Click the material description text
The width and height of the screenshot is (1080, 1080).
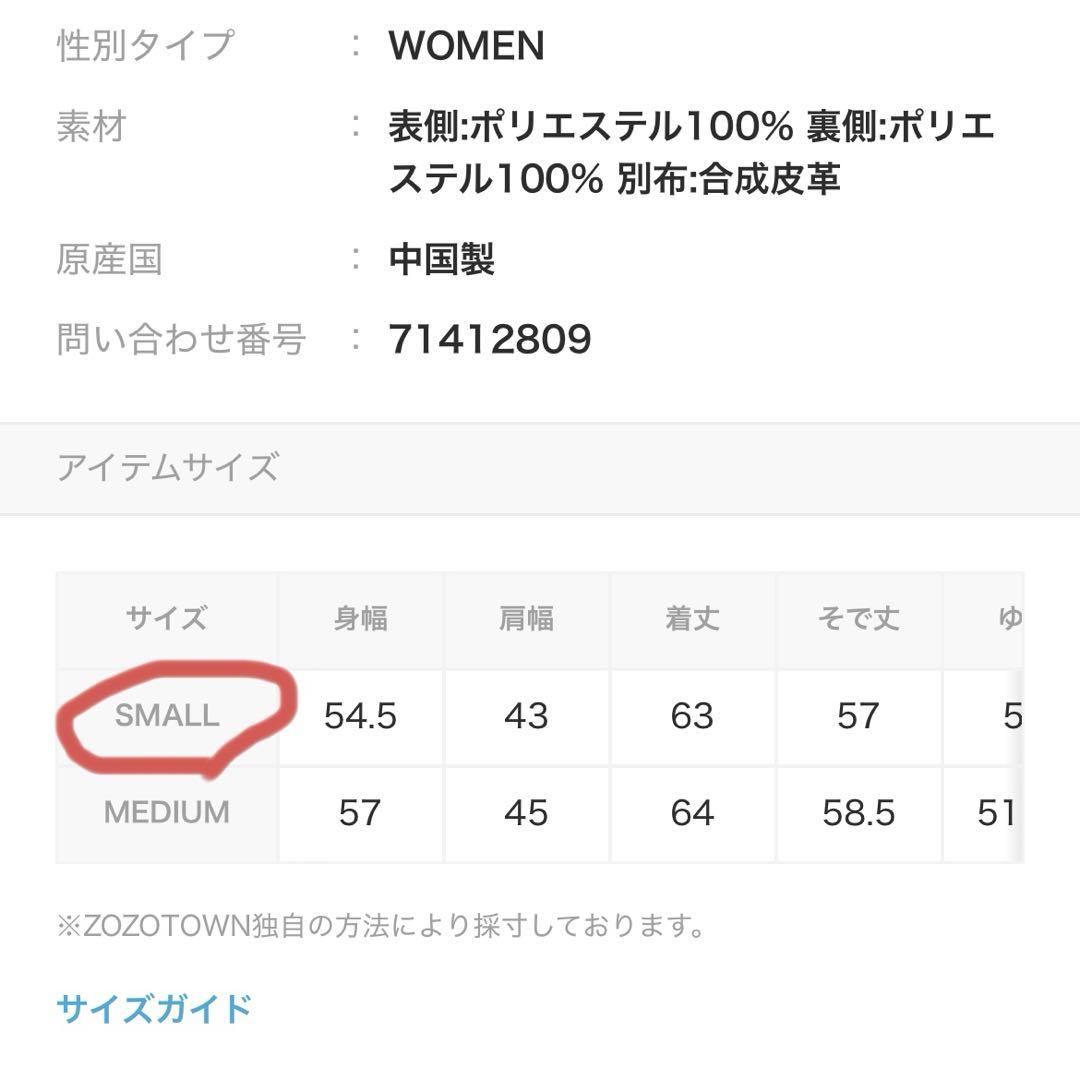(692, 153)
